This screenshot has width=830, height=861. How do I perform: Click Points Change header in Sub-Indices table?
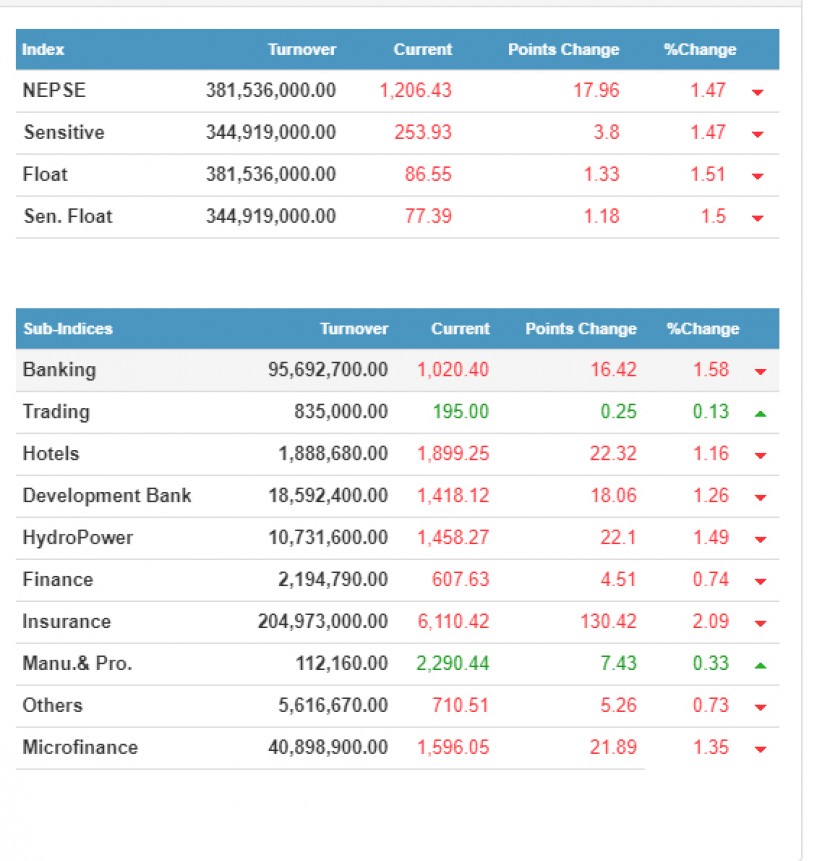(x=580, y=329)
